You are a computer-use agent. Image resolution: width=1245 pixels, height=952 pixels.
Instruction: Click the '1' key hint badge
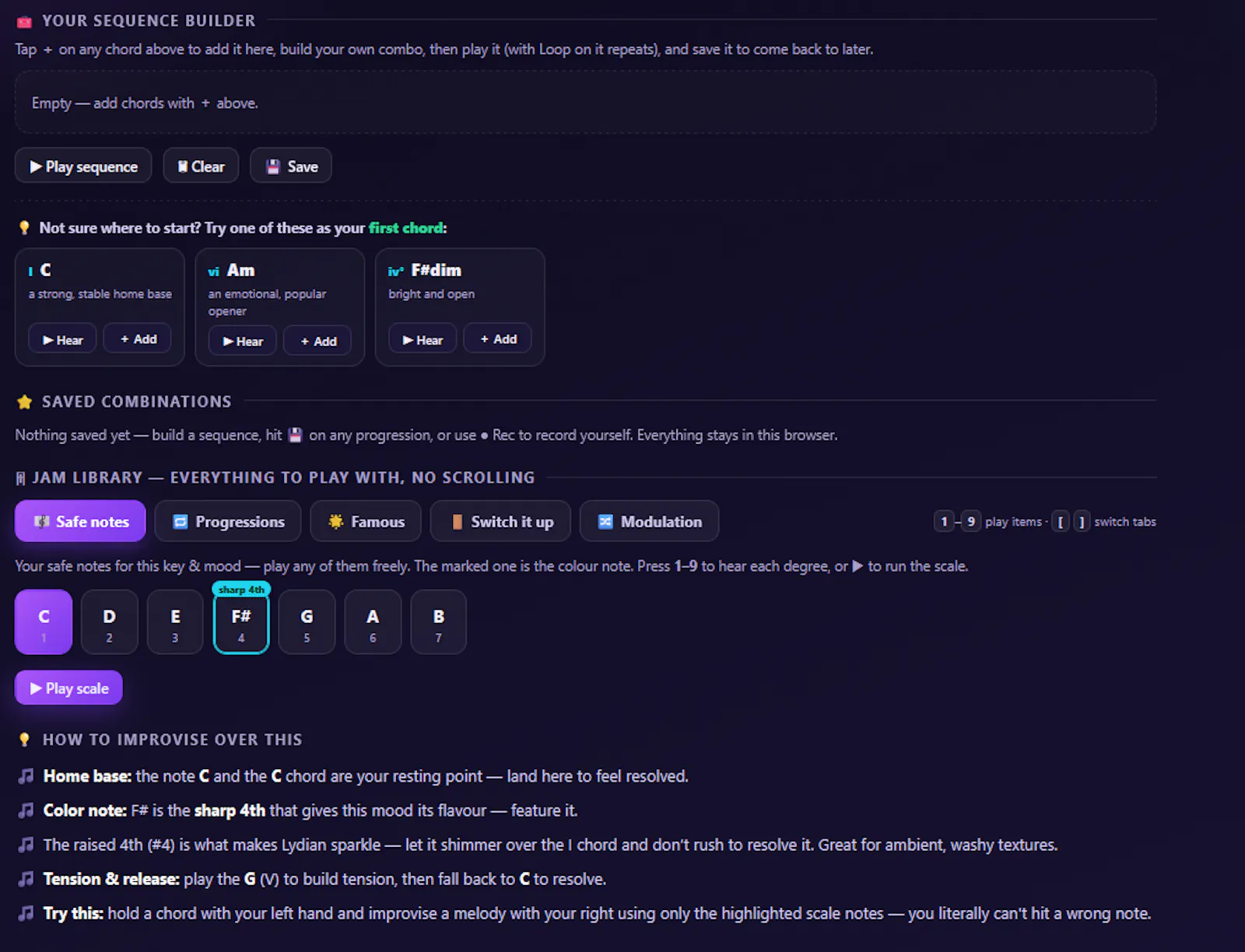(x=944, y=521)
